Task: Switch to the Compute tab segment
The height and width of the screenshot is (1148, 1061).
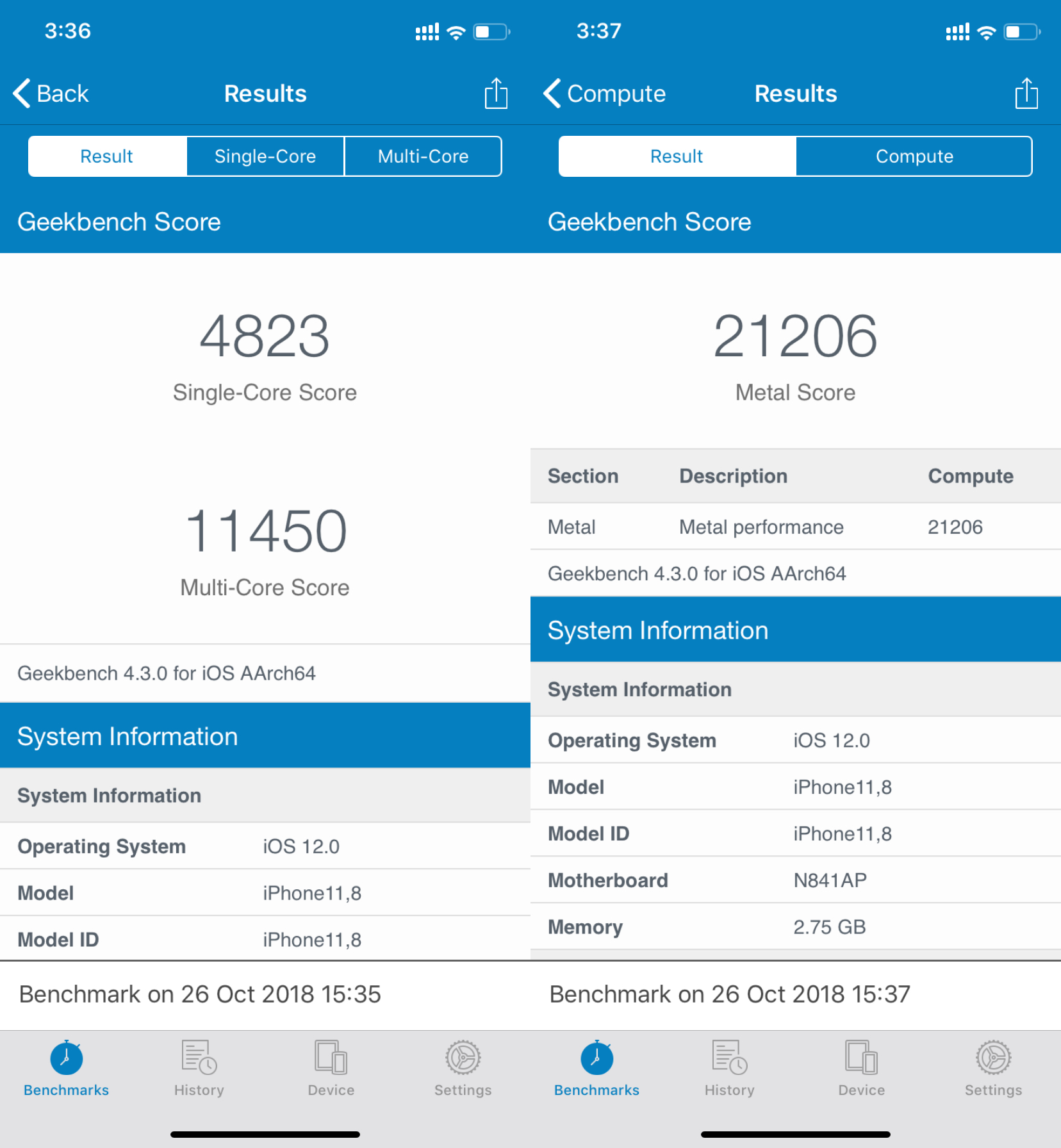Action: (x=914, y=156)
